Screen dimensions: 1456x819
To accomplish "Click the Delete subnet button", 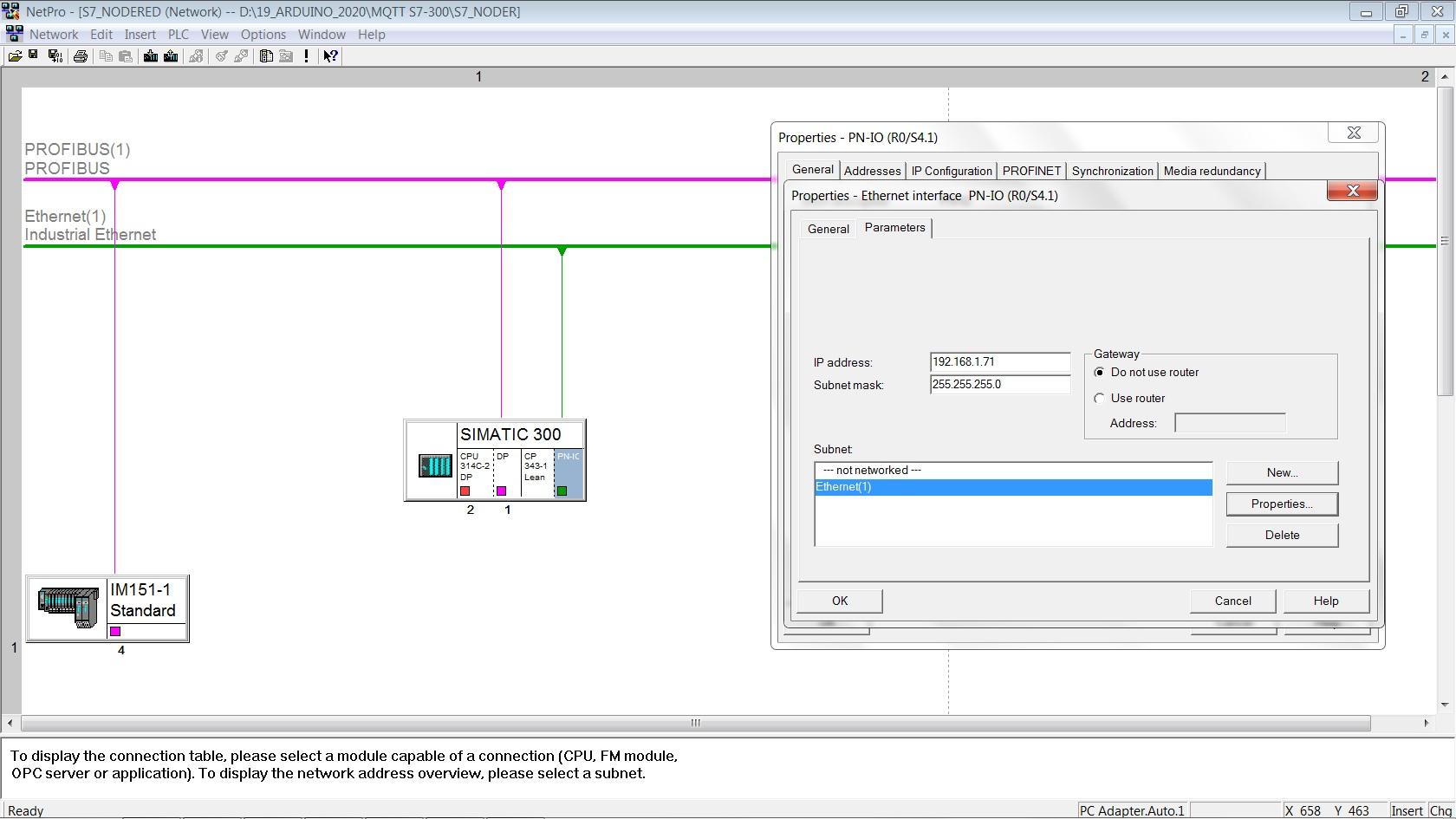I will [x=1283, y=536].
